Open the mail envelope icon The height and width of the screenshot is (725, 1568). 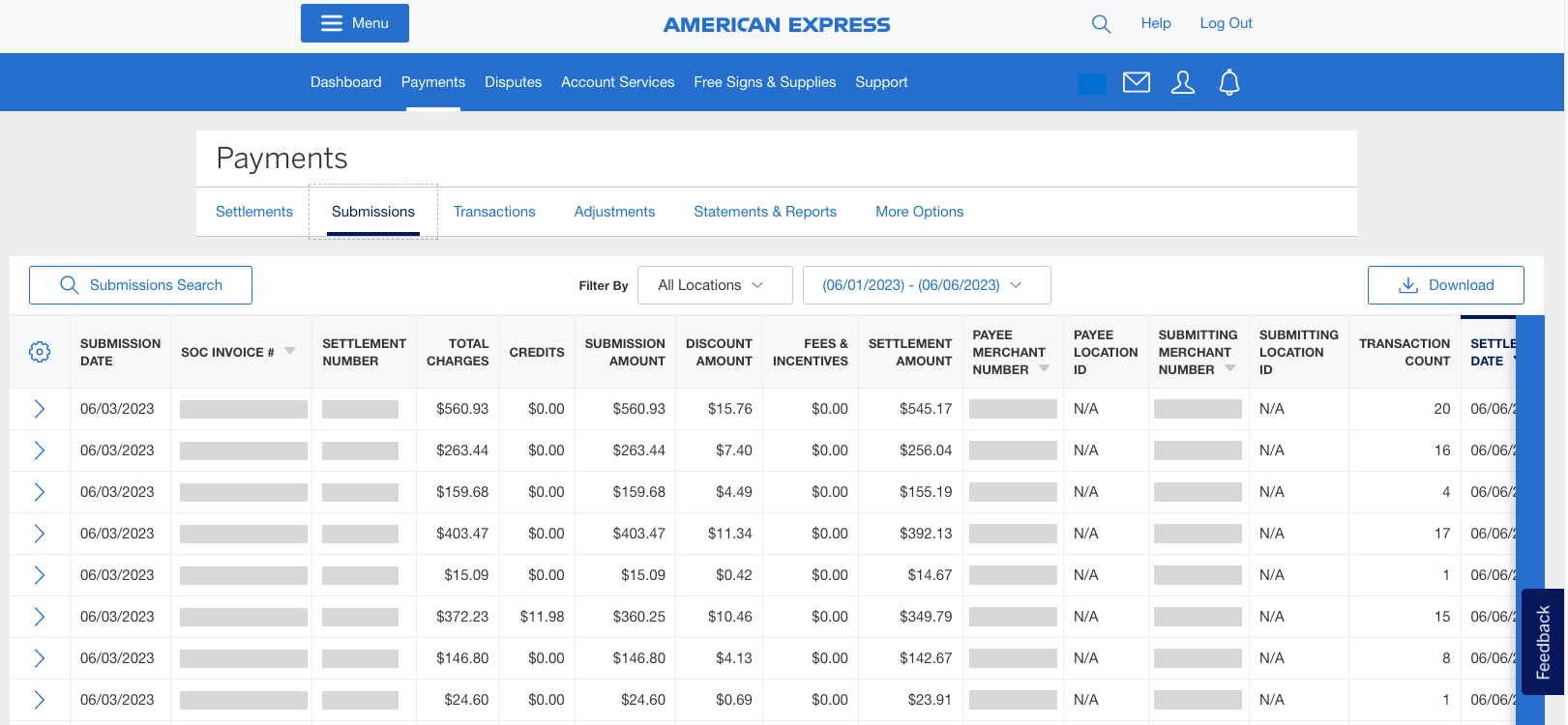[x=1136, y=83]
